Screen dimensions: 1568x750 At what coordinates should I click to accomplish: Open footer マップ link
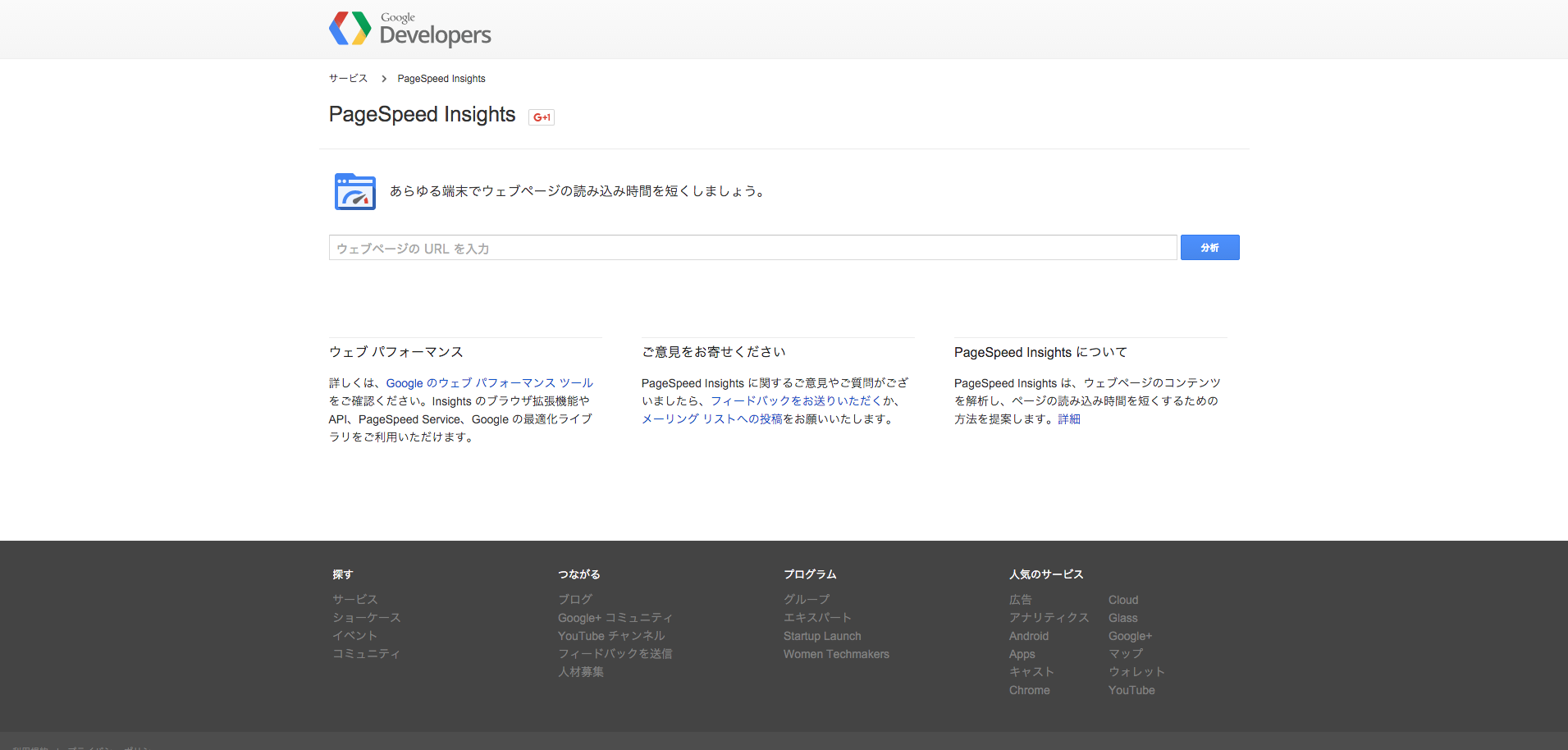coord(1126,654)
